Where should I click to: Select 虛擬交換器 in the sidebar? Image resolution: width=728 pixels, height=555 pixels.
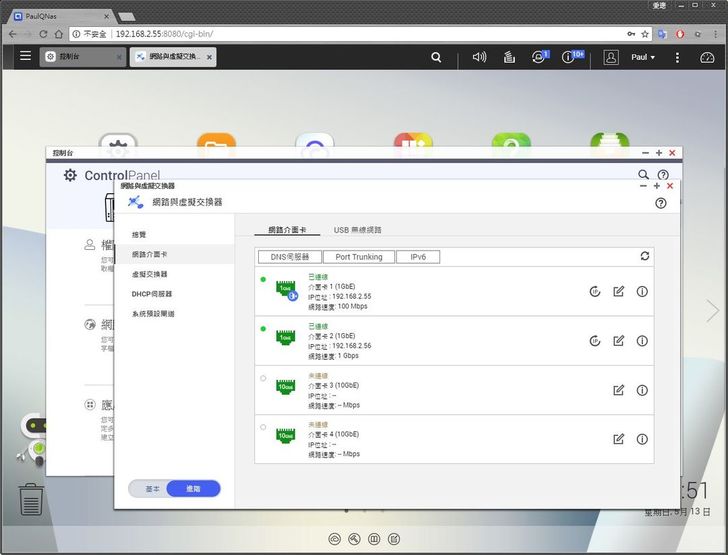coord(150,274)
